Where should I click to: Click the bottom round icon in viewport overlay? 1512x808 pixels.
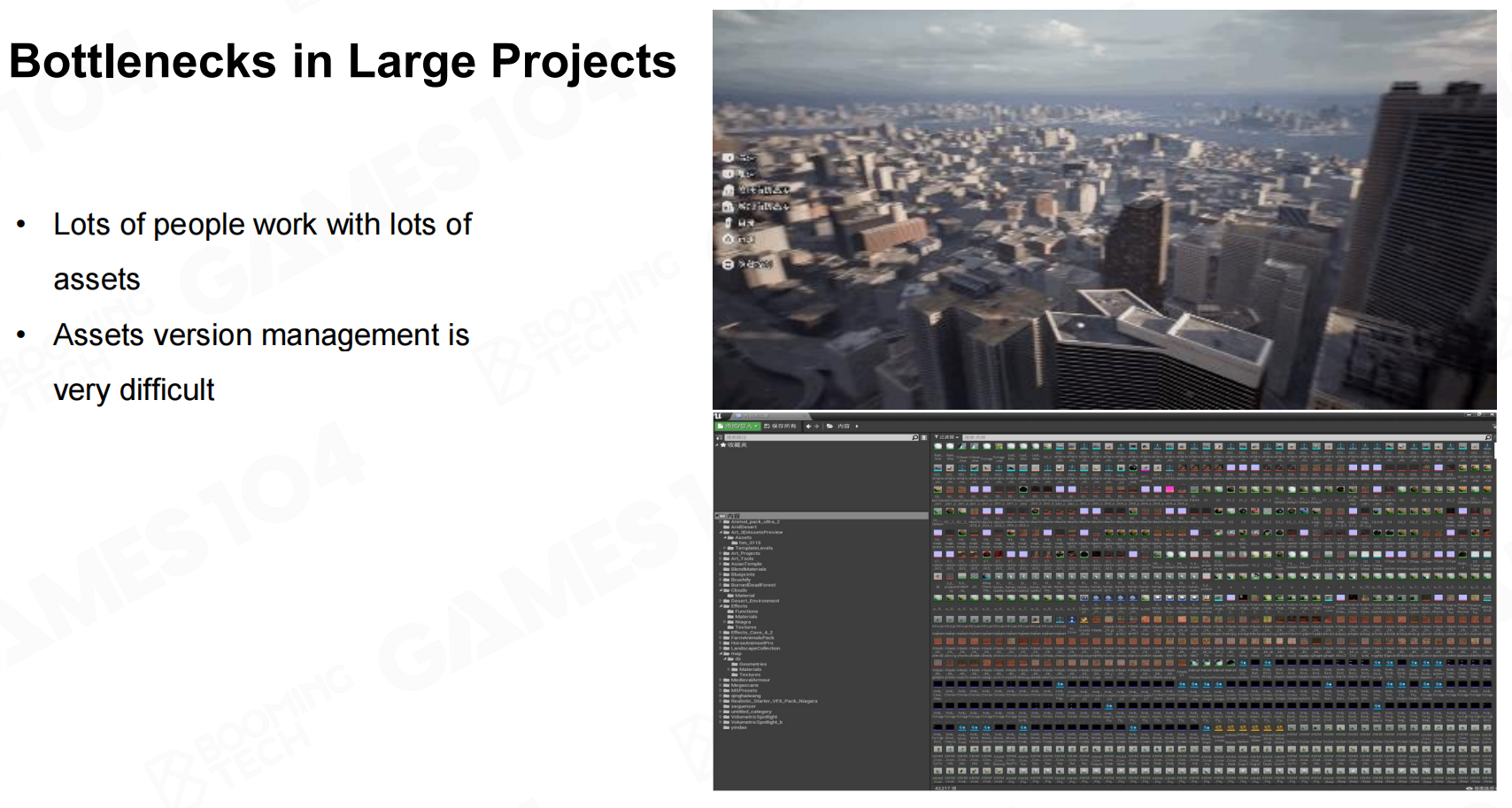(728, 264)
